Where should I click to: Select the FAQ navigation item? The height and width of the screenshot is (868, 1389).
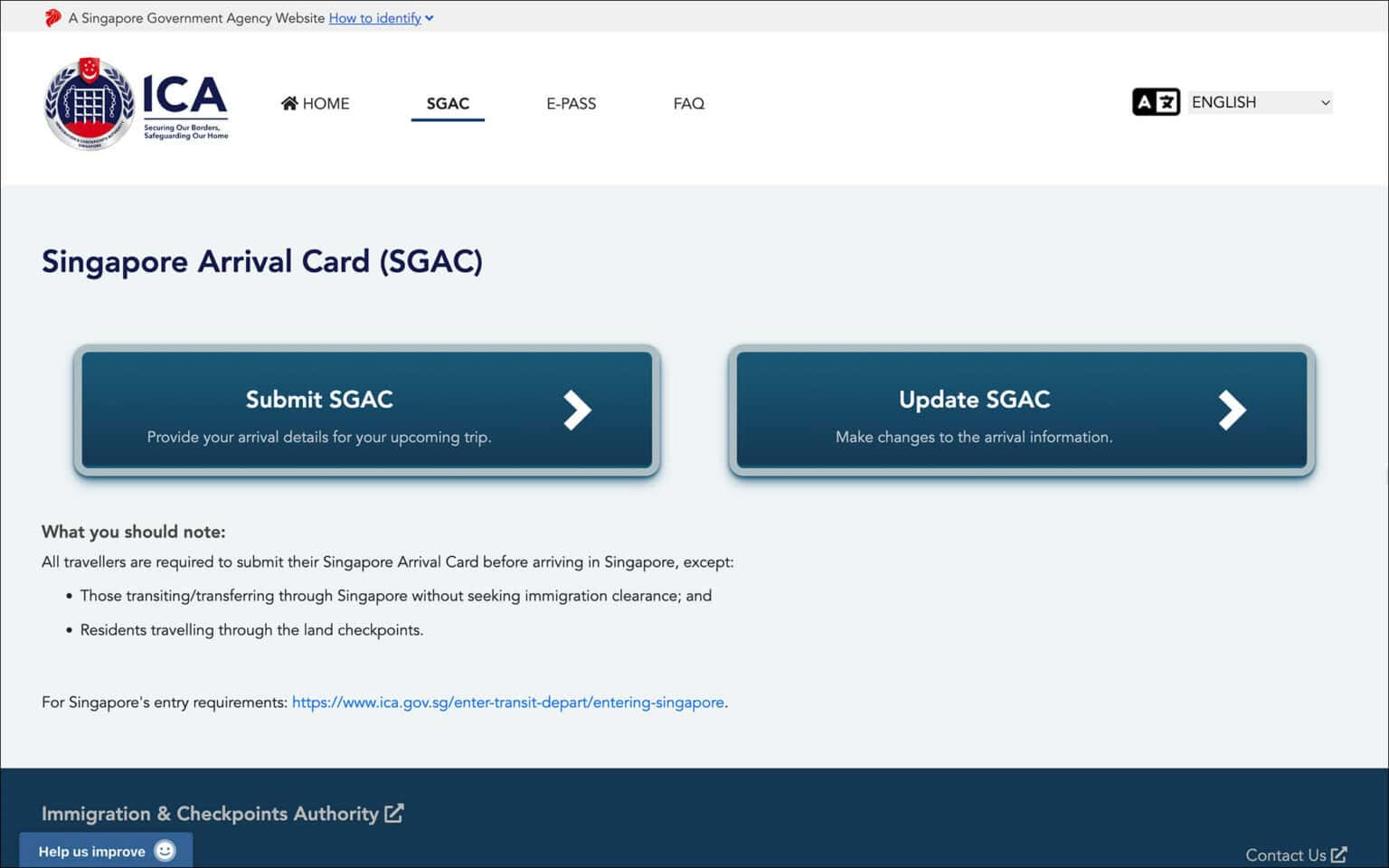[x=688, y=103]
